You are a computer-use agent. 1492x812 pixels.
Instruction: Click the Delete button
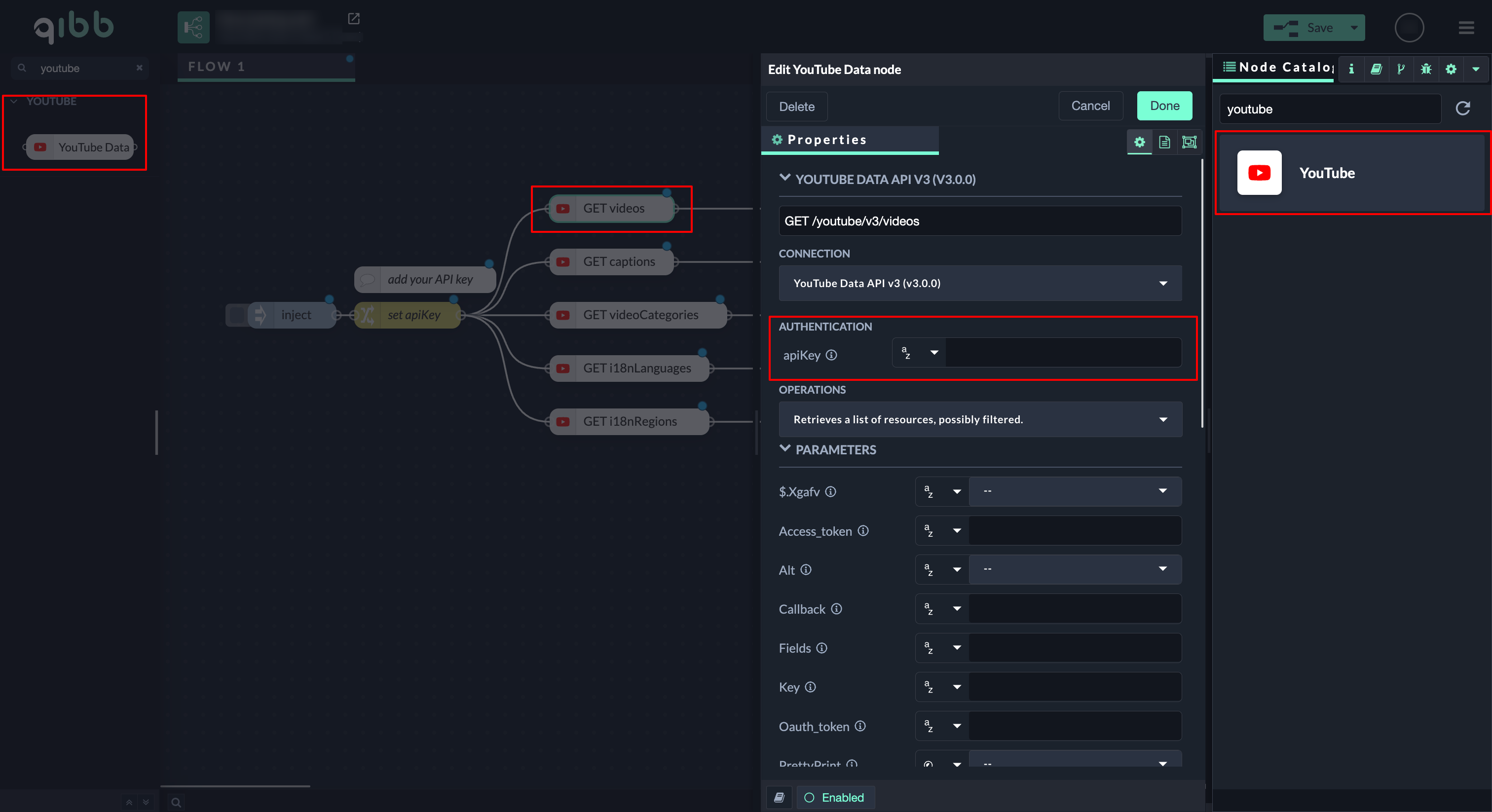tap(796, 107)
